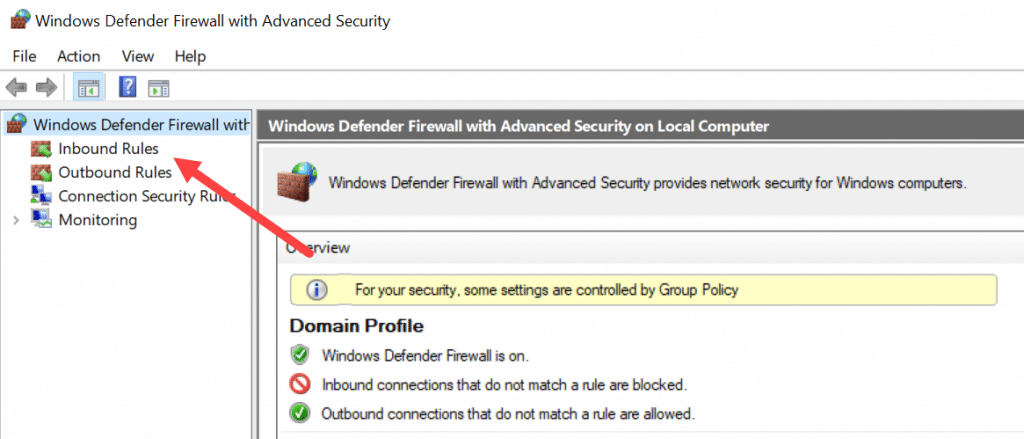Click the Connection Security Rules icon
Image resolution: width=1024 pixels, height=439 pixels.
click(x=41, y=196)
